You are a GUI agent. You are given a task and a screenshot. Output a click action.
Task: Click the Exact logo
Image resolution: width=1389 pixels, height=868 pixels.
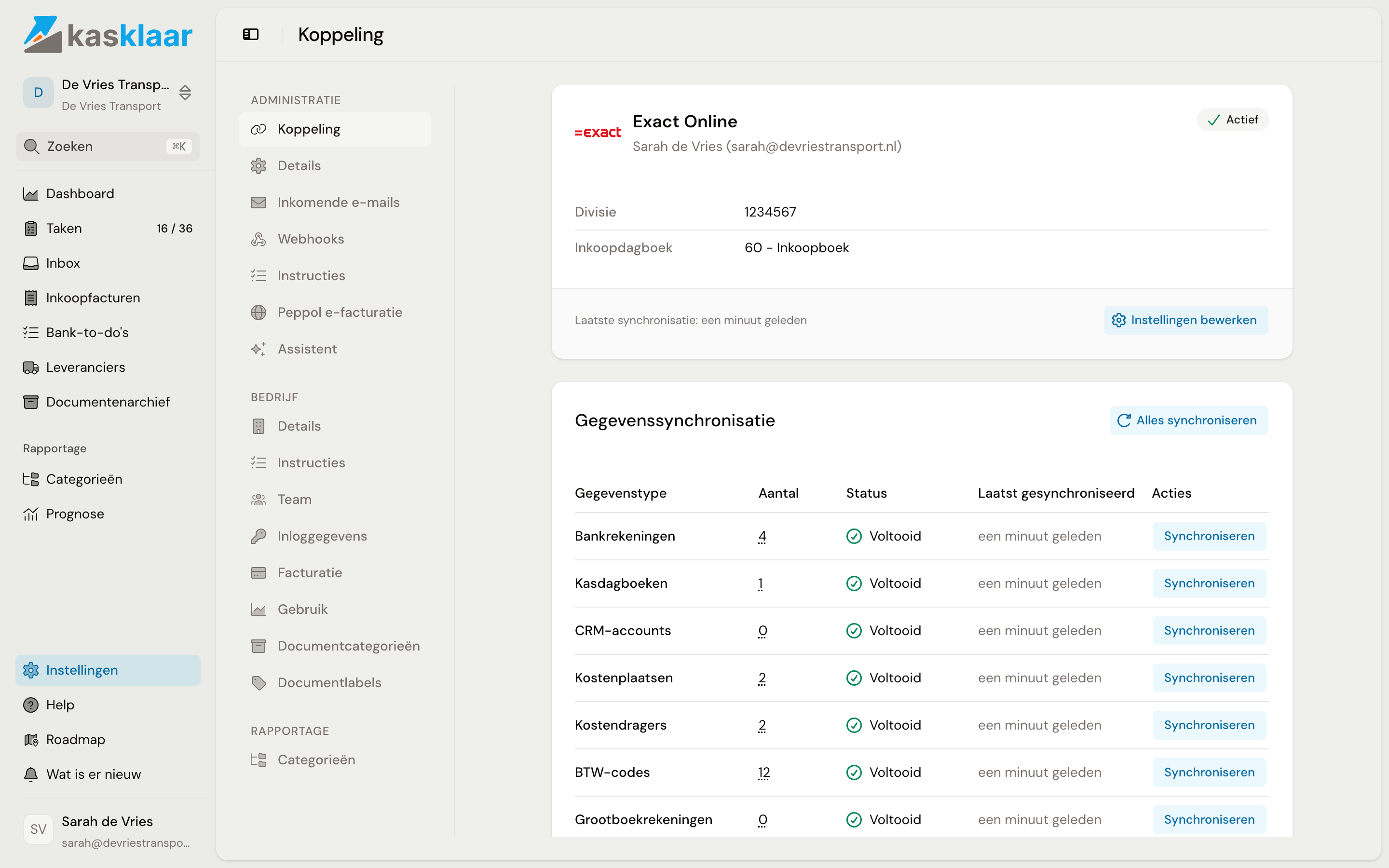point(598,133)
